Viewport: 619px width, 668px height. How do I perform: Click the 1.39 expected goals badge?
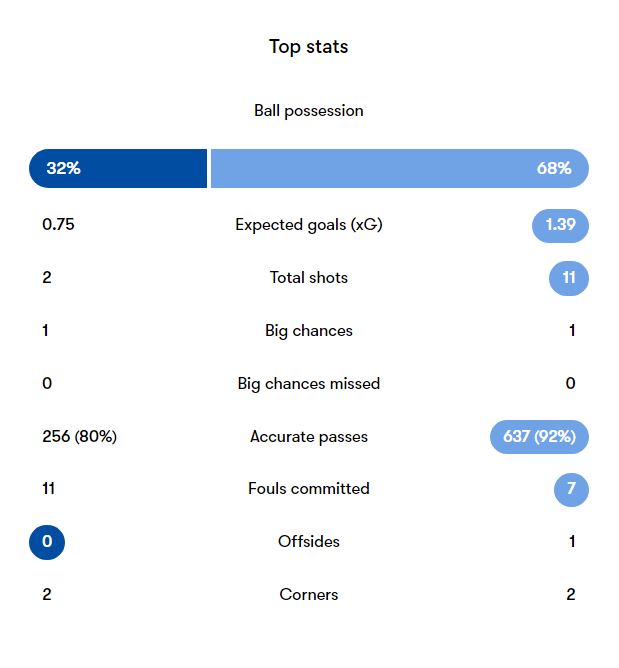tap(560, 225)
